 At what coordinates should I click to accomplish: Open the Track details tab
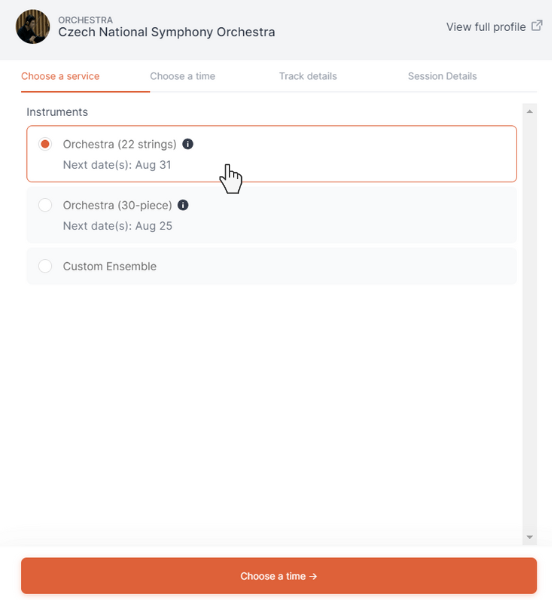(308, 76)
